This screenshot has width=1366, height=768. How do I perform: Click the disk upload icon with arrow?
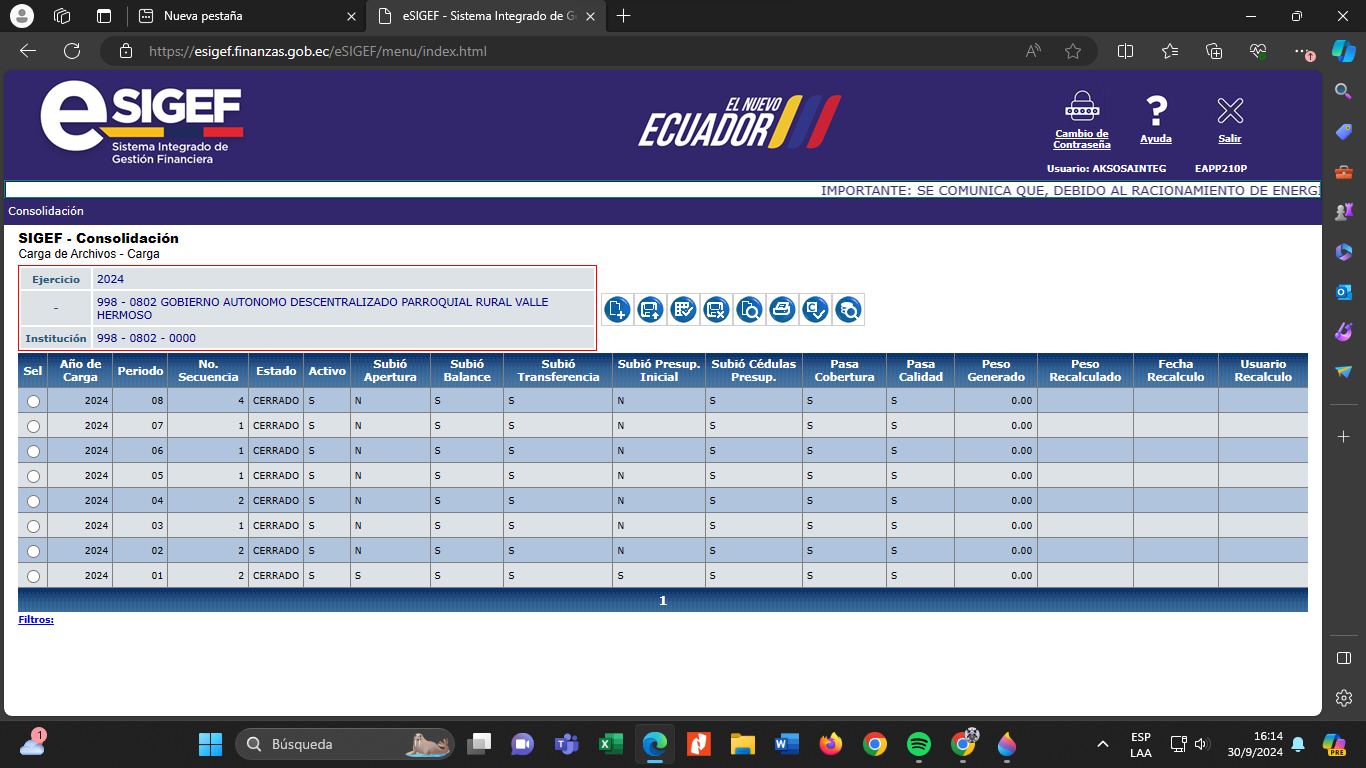tap(650, 310)
